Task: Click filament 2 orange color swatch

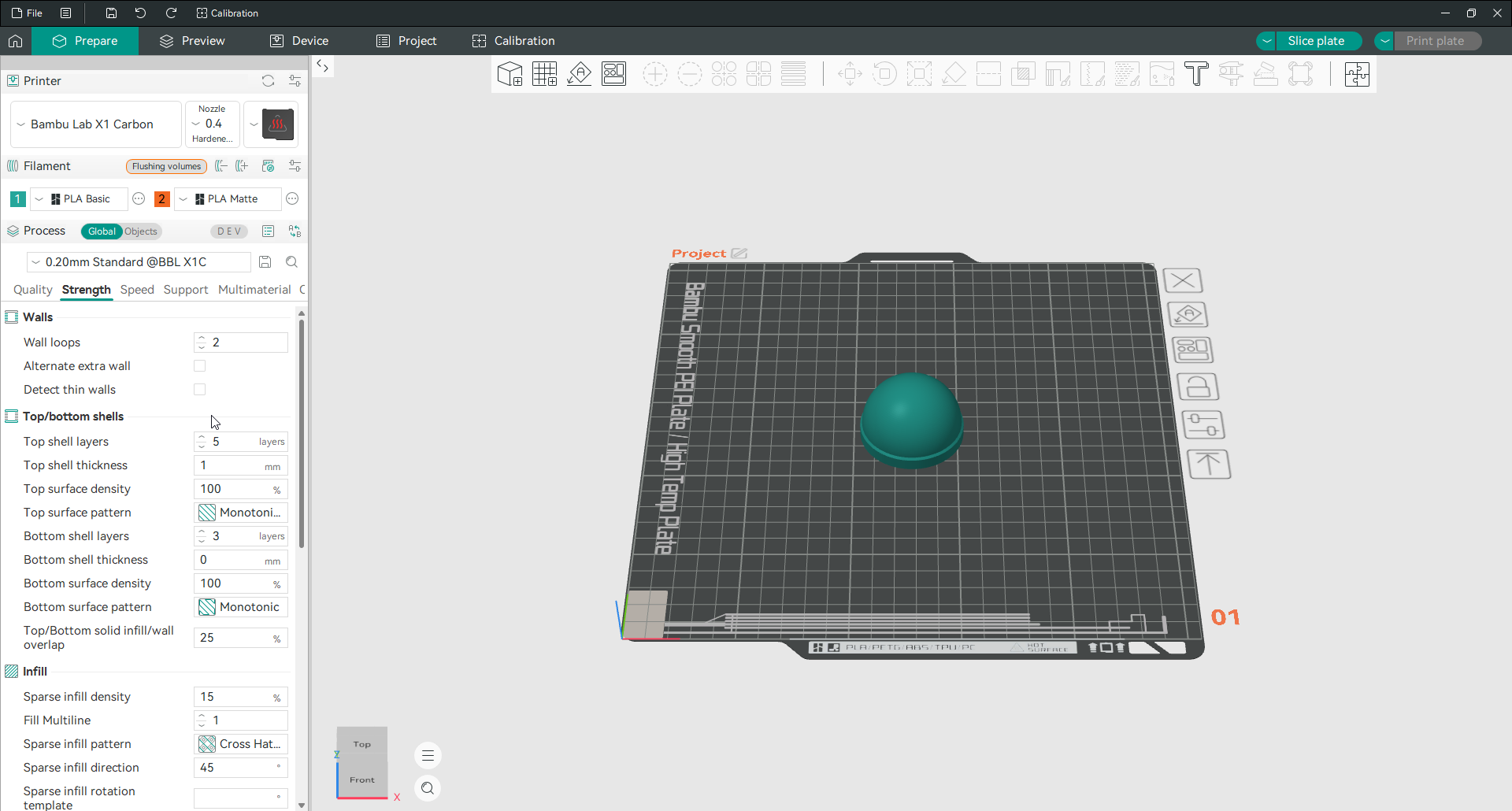Action: click(162, 199)
